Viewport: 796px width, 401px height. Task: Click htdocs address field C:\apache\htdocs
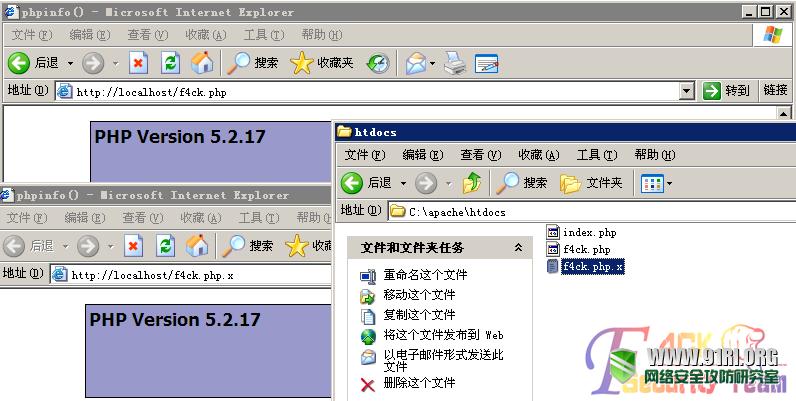(591, 212)
